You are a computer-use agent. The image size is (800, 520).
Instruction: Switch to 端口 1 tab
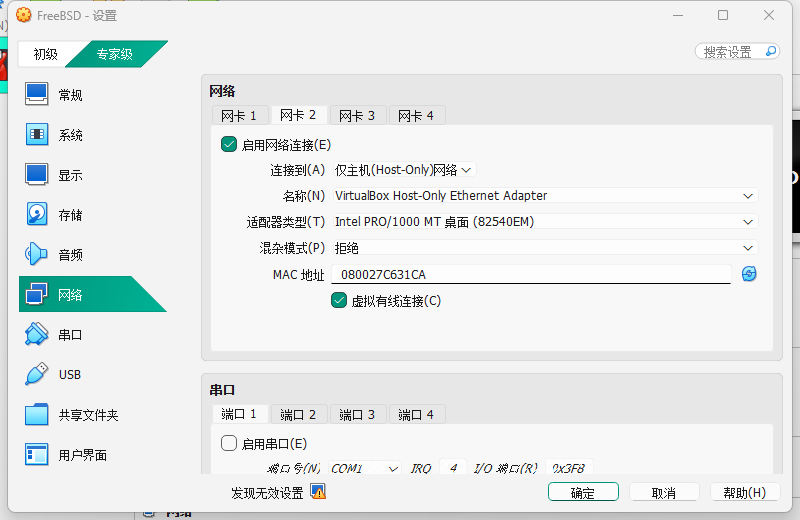[239, 414]
